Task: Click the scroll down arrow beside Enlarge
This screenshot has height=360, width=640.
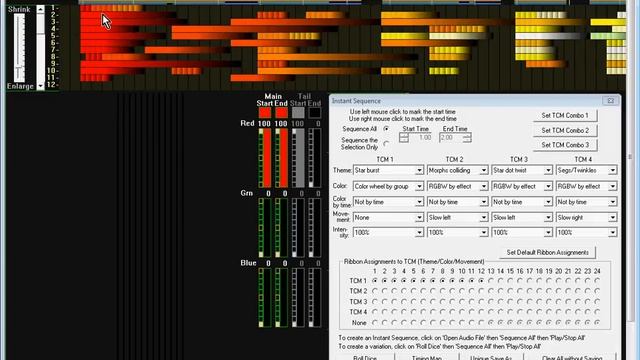Action: point(40,86)
